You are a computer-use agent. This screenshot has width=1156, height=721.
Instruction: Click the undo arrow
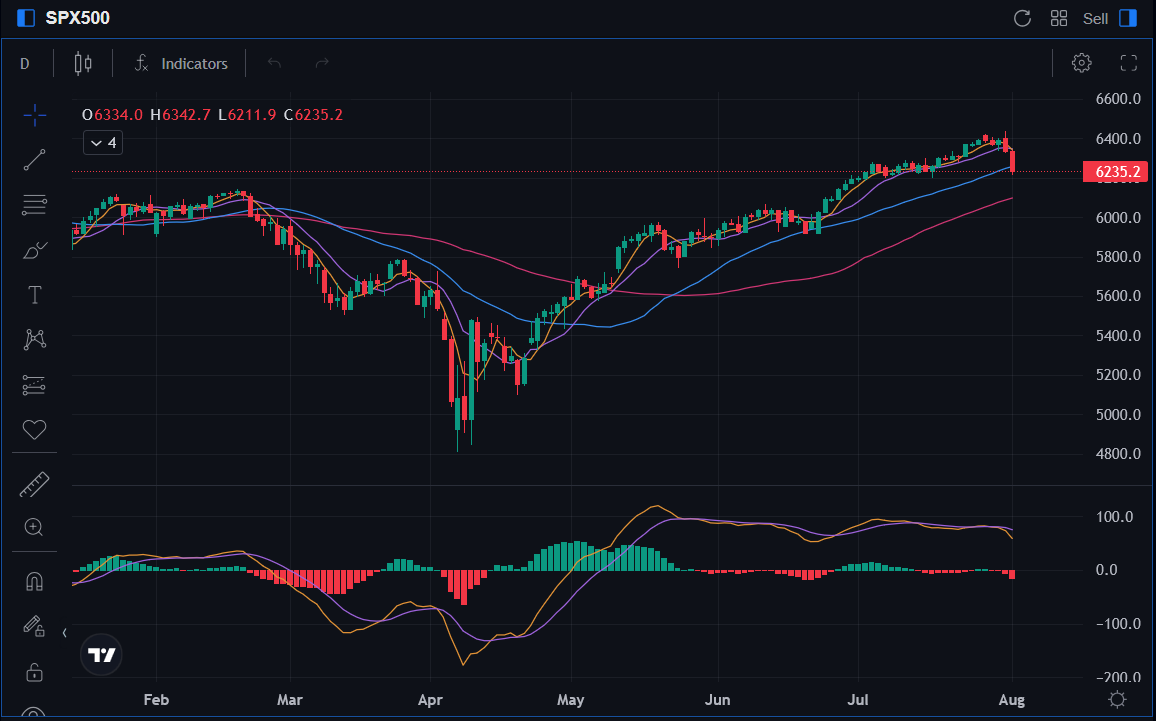274,63
